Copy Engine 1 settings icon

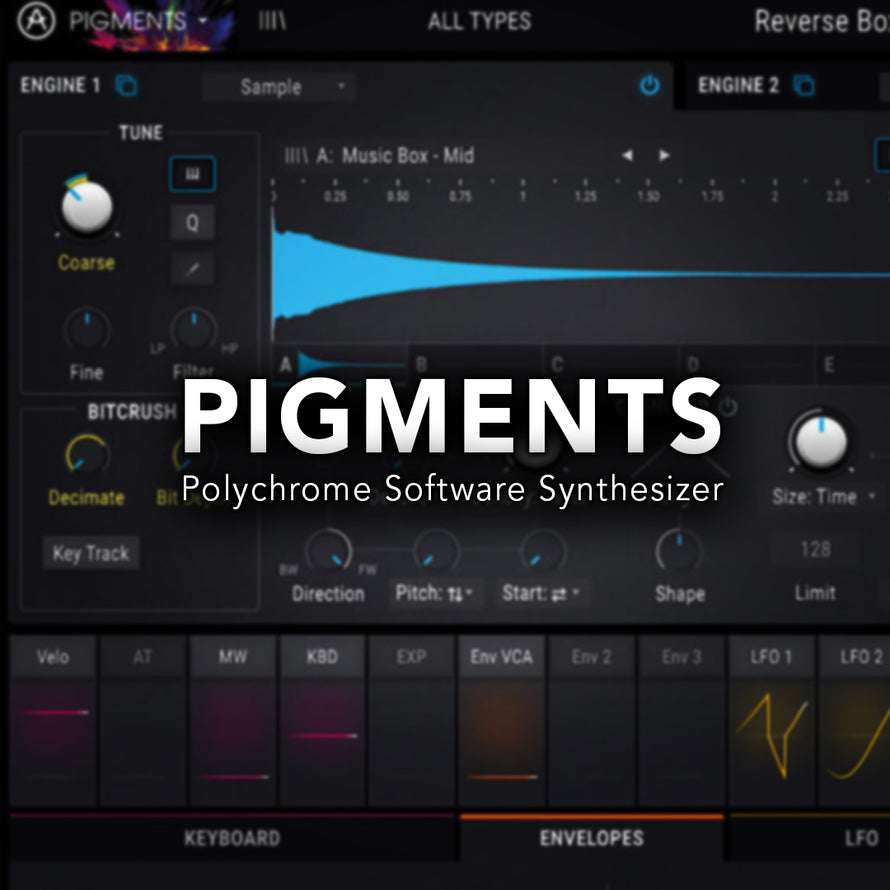pyautogui.click(x=126, y=86)
